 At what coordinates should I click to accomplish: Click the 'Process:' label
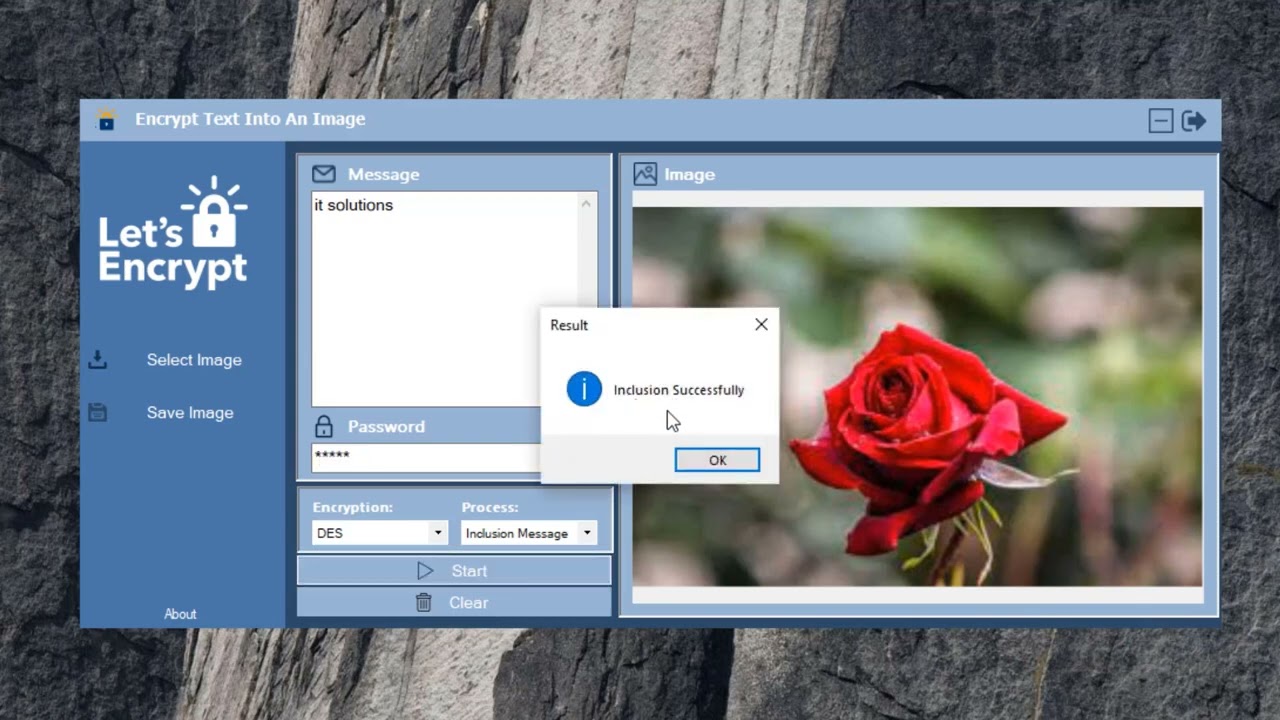tap(490, 507)
